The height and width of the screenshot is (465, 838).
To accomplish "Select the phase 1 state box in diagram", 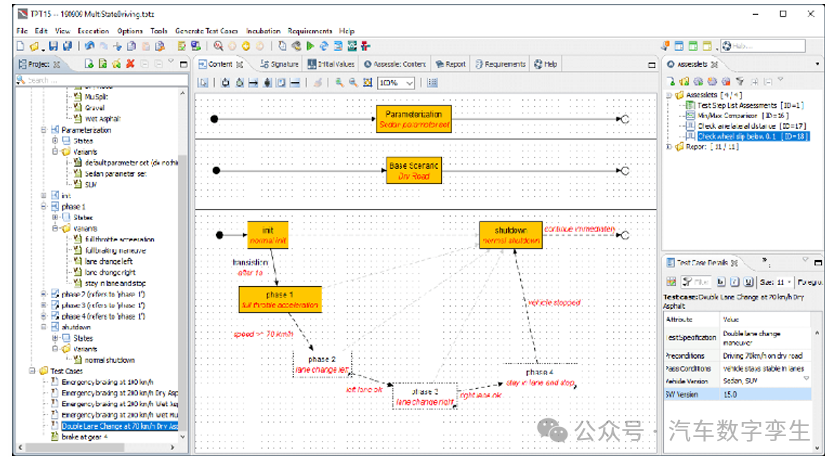I will (x=280, y=299).
